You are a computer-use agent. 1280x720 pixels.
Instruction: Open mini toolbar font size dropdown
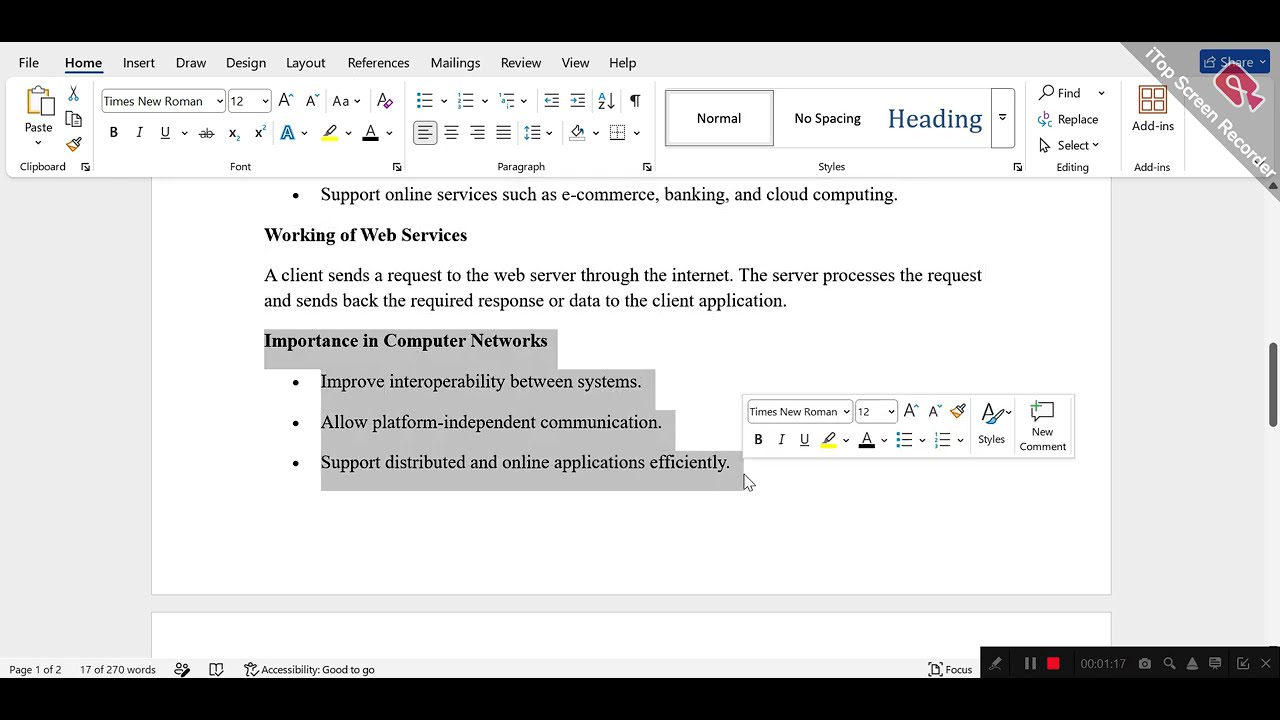pyautogui.click(x=891, y=412)
